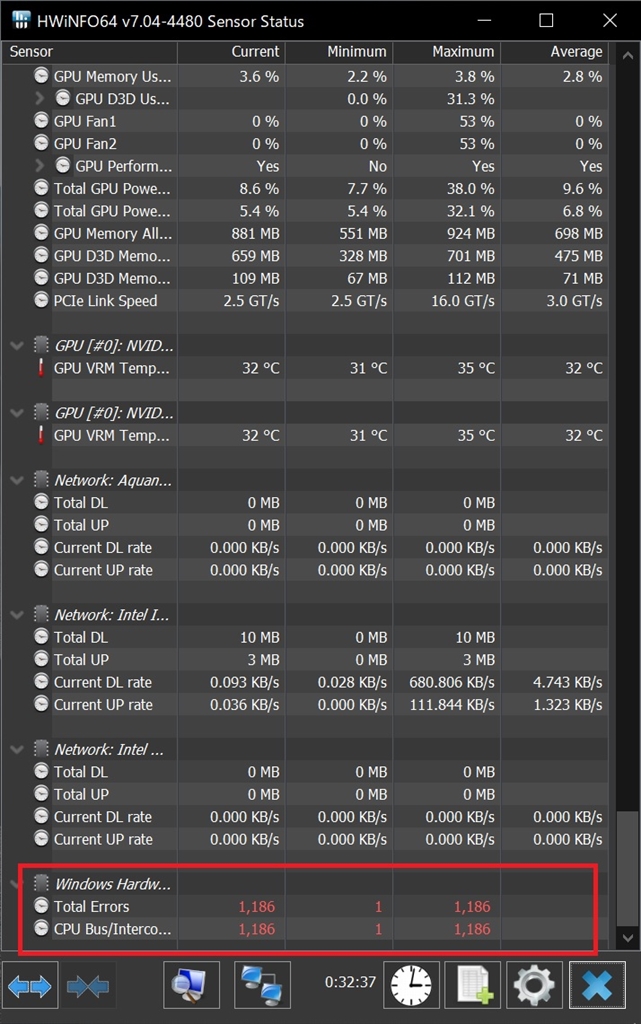Select the PCIe Link Speed row
Viewport: 641px width, 1024px height.
click(105, 301)
